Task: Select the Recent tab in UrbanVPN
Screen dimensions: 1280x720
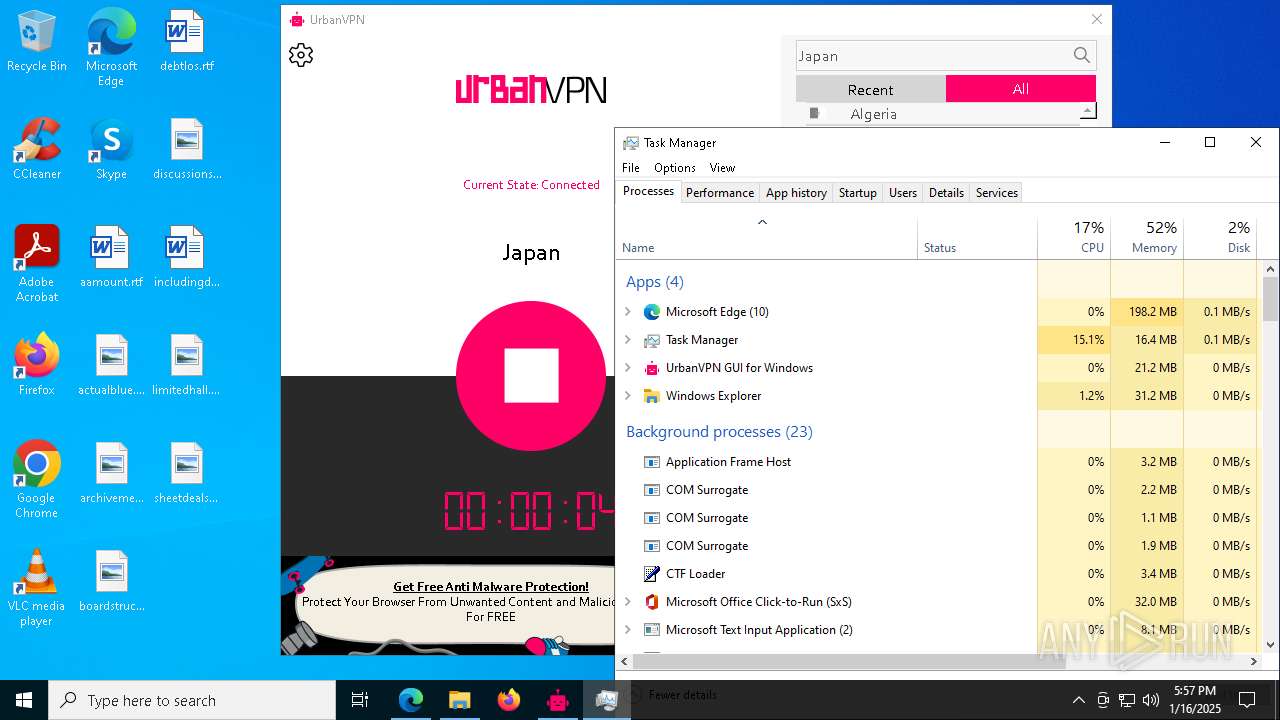Action: (871, 89)
